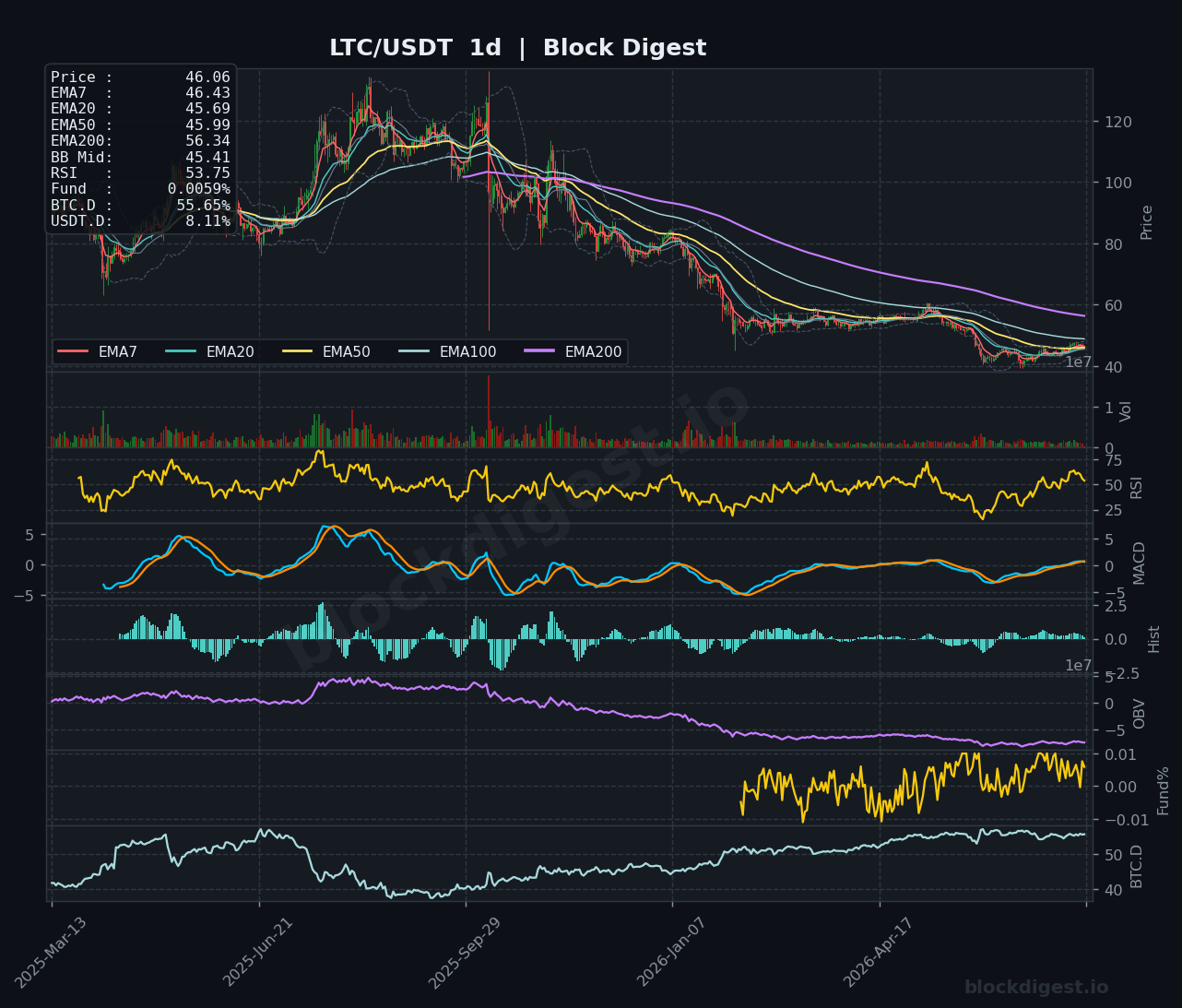Click the 60 price axis tick
Screen dimensions: 1182x1008
coord(1112,305)
